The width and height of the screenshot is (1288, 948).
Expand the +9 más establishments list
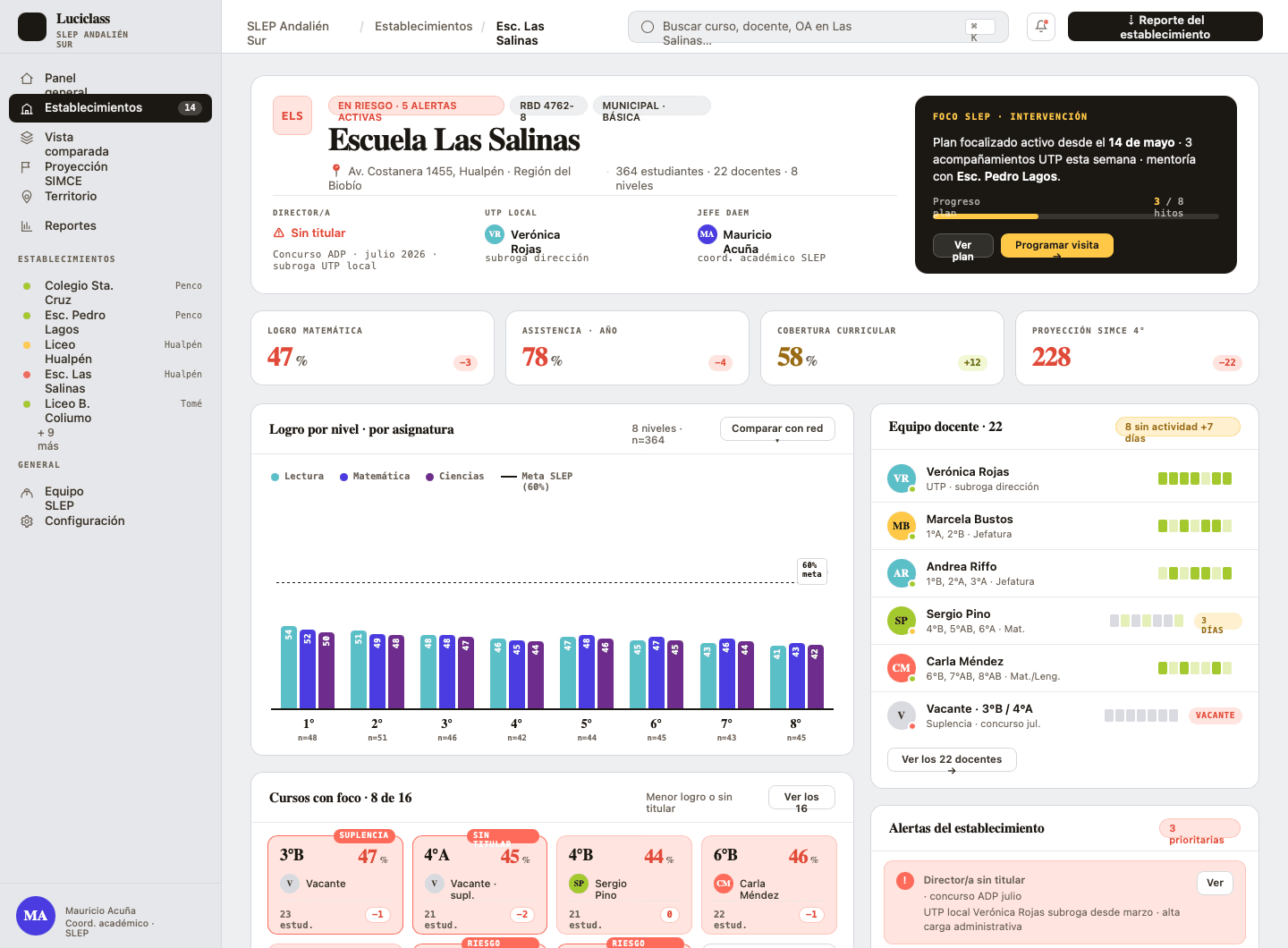point(48,439)
